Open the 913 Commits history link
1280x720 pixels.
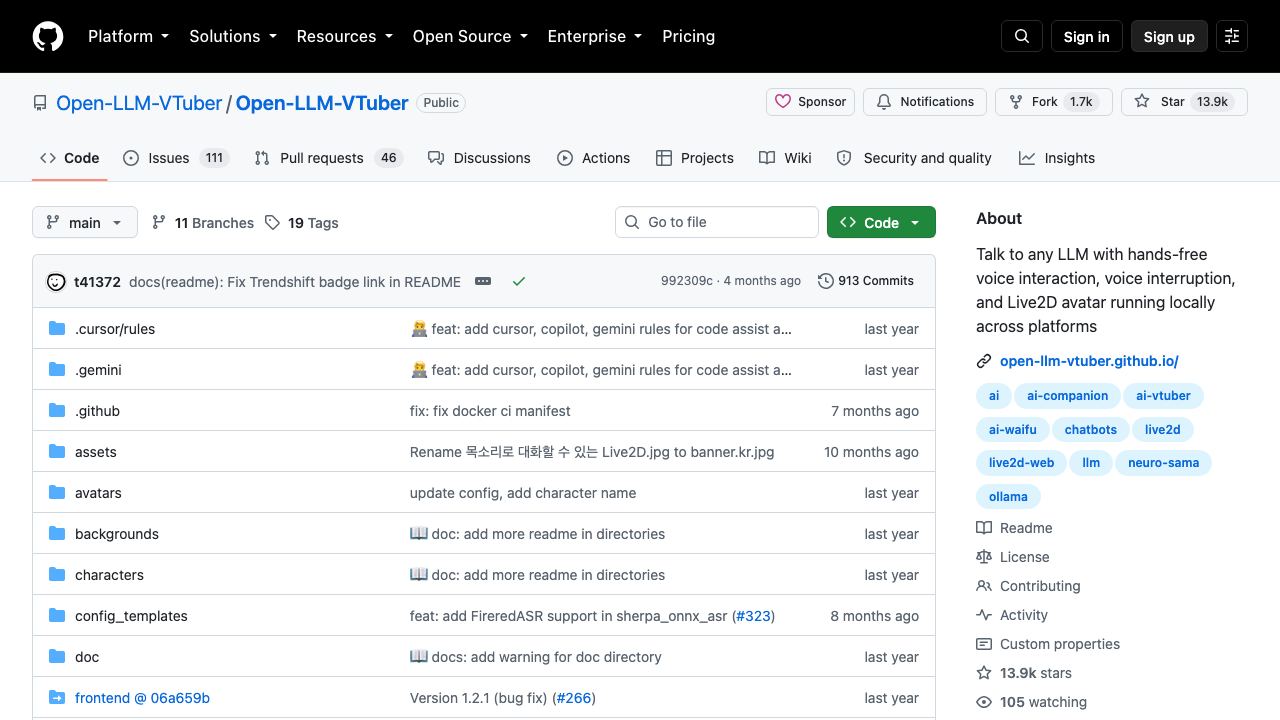tap(866, 281)
